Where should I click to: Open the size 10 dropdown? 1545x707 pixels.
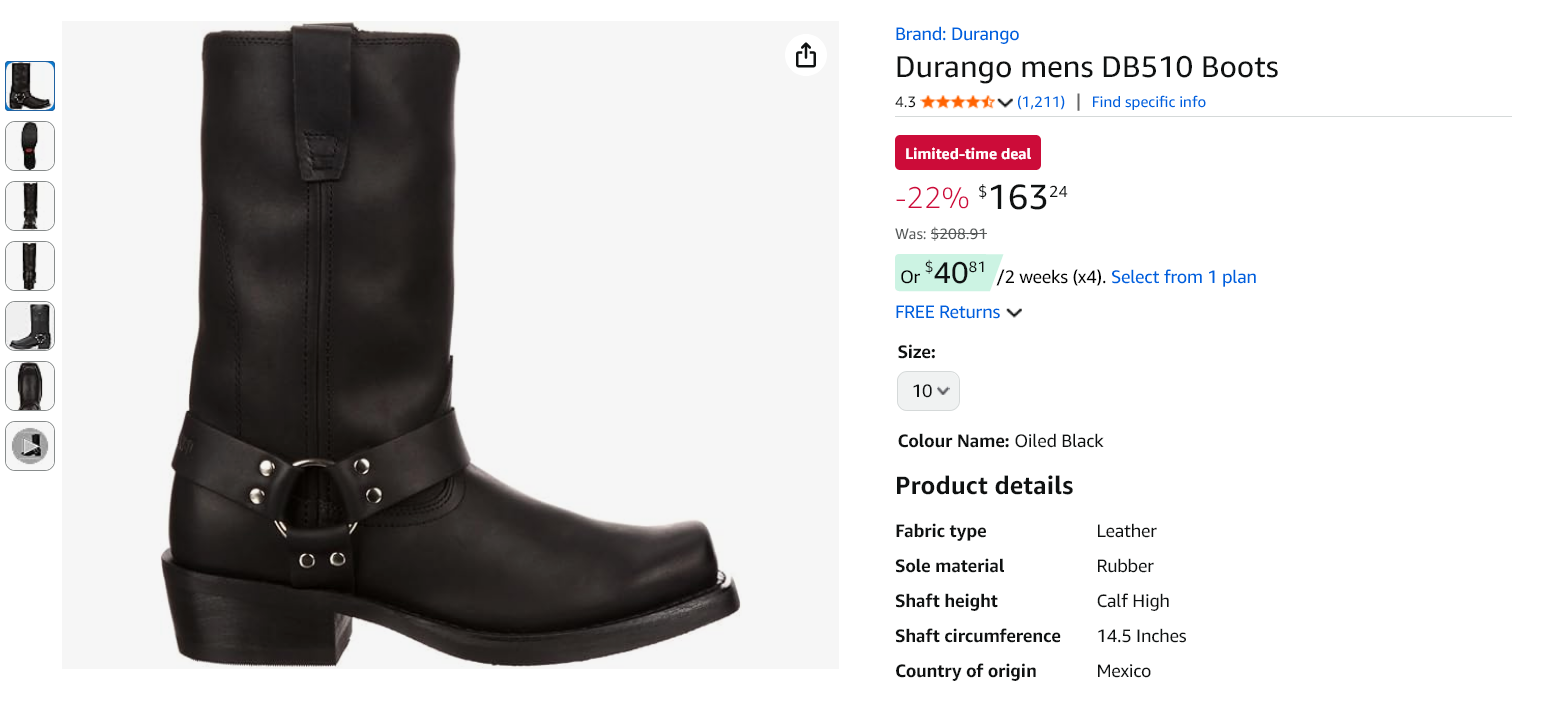pos(928,391)
